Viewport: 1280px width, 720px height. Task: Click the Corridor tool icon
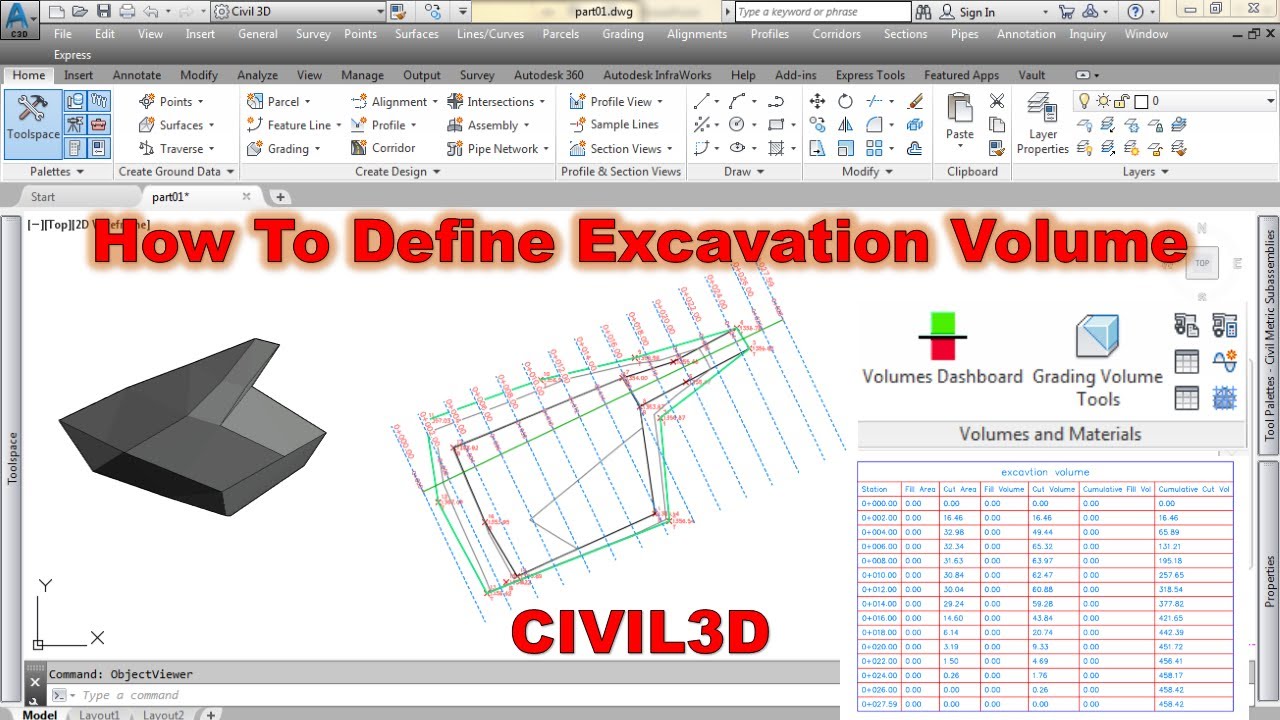pyautogui.click(x=359, y=148)
